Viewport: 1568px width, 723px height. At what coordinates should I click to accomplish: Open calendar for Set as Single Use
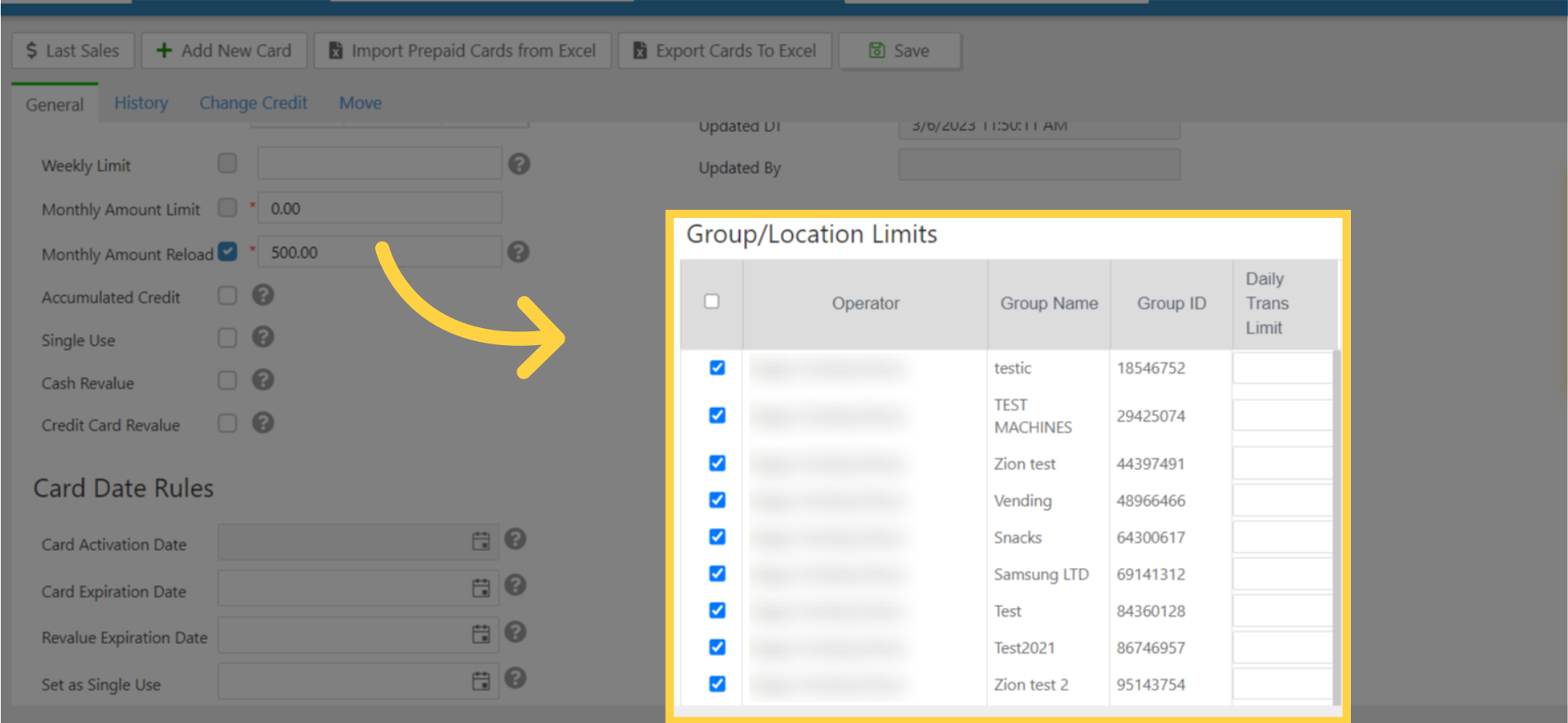tap(481, 681)
